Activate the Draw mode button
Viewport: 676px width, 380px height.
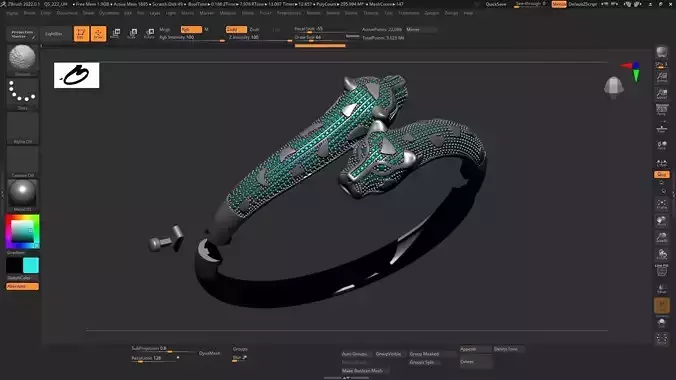coord(98,34)
